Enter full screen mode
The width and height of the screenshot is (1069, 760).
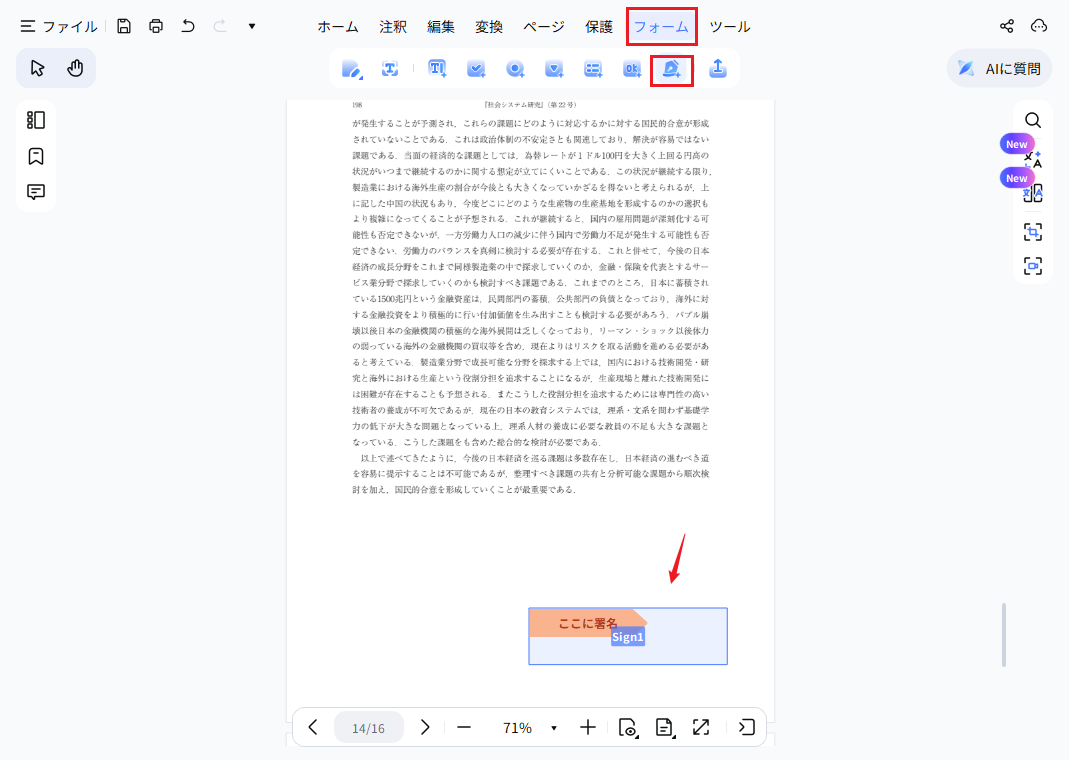[701, 727]
